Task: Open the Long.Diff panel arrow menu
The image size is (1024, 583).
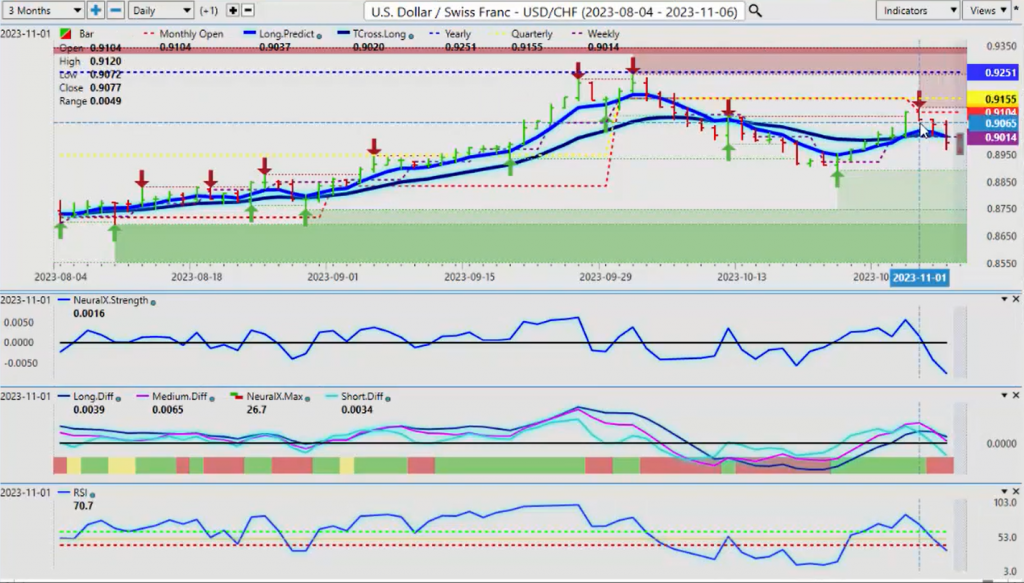Action: [1004, 395]
